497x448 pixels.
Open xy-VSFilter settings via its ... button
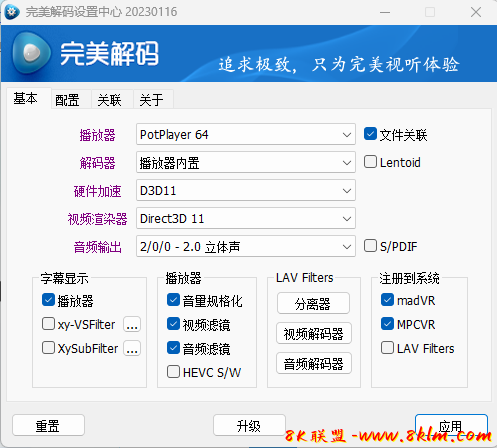(132, 324)
